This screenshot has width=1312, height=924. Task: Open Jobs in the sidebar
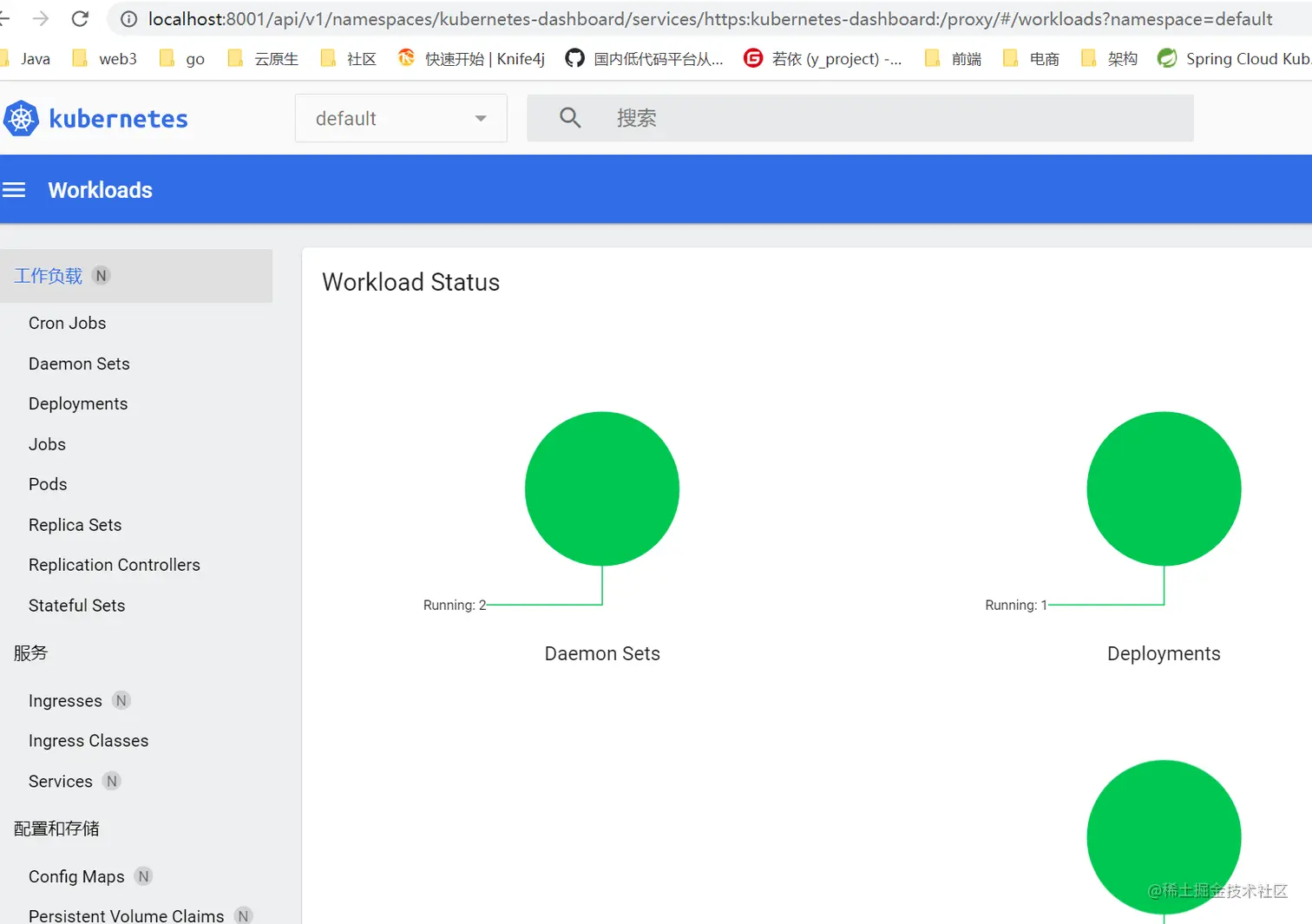tap(47, 444)
